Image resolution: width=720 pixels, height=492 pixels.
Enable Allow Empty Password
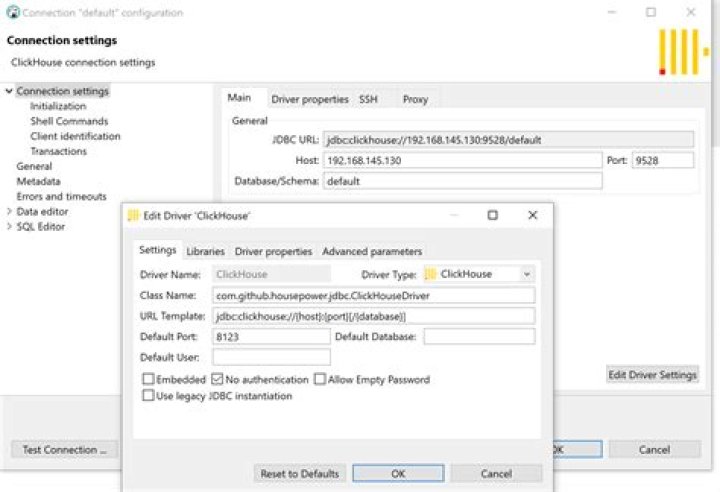[320, 379]
